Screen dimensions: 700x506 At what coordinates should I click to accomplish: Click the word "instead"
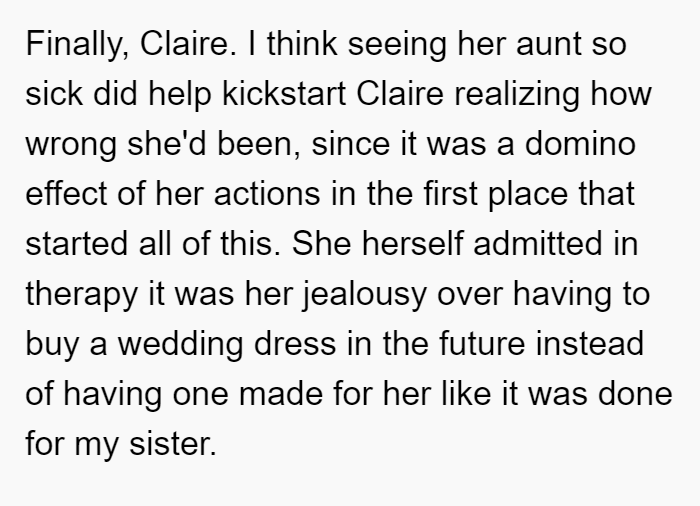click(x=589, y=344)
